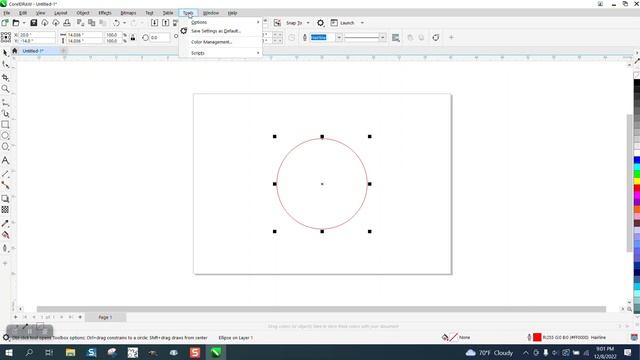This screenshot has width=640, height=360.
Task: Click the CorelDRAW taskbar icon
Action: tap(216, 353)
